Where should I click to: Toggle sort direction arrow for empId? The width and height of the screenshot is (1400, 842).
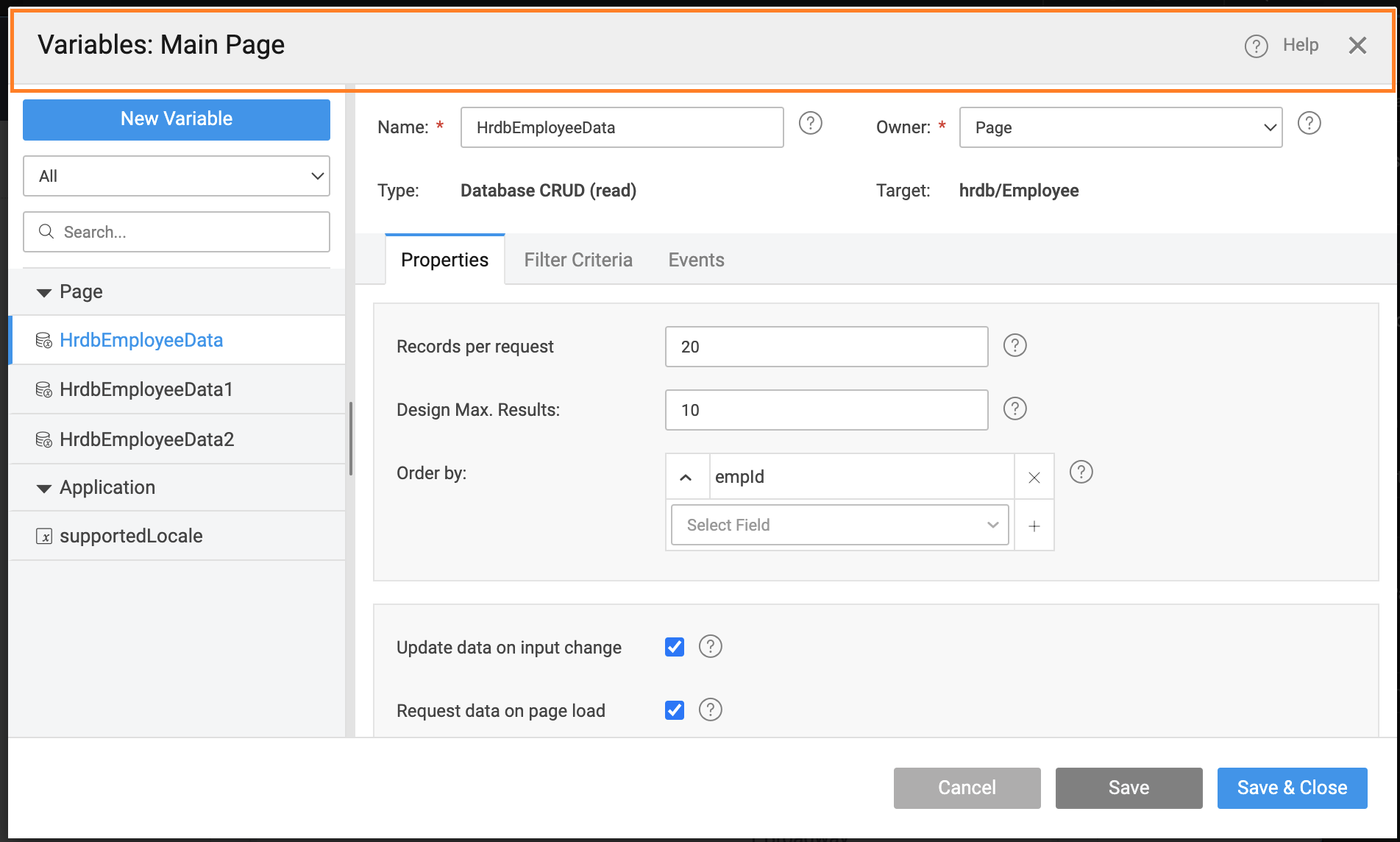(686, 478)
